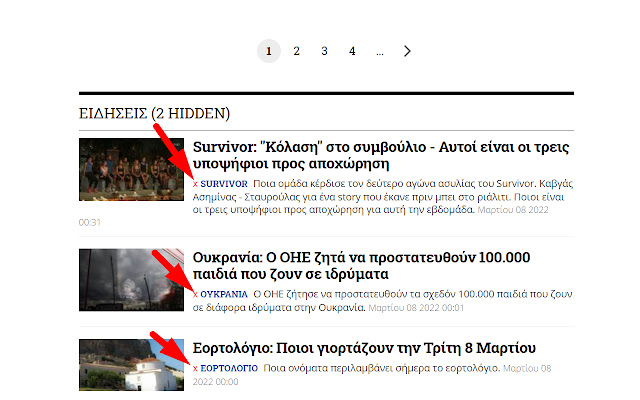Go to page 2 in pagination
The width and height of the screenshot is (640, 400).
tap(296, 51)
